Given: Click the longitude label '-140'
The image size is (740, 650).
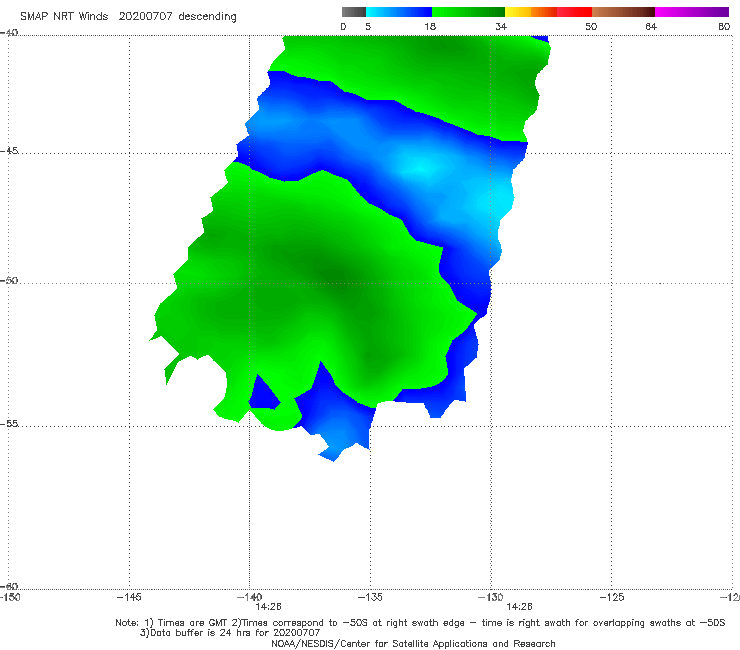Looking at the screenshot, I should (249, 597).
